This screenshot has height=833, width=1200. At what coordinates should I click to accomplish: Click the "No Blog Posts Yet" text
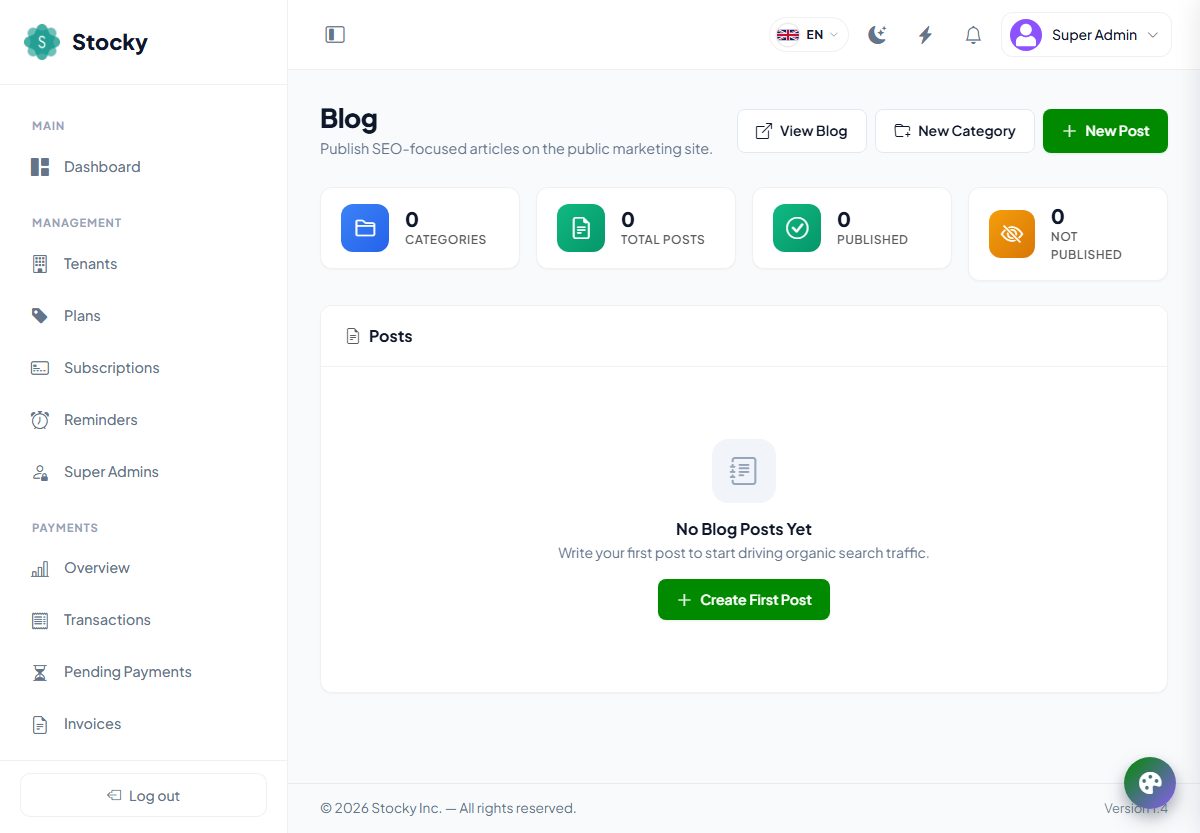pyautogui.click(x=743, y=529)
